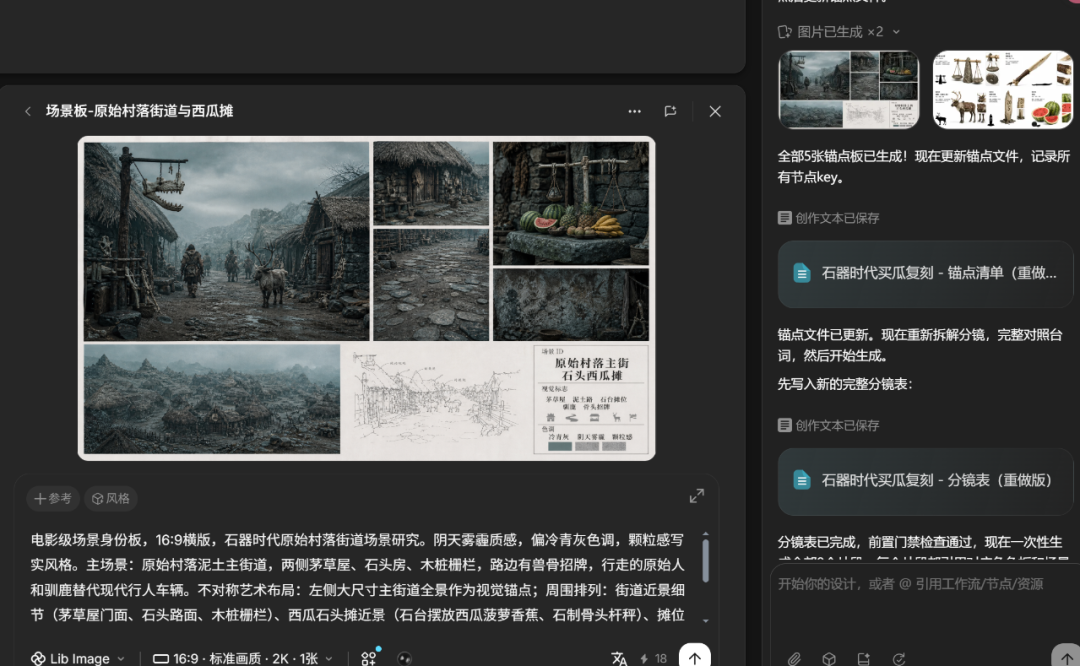Attach a file with the paperclip icon
The height and width of the screenshot is (666, 1080).
[794, 658]
